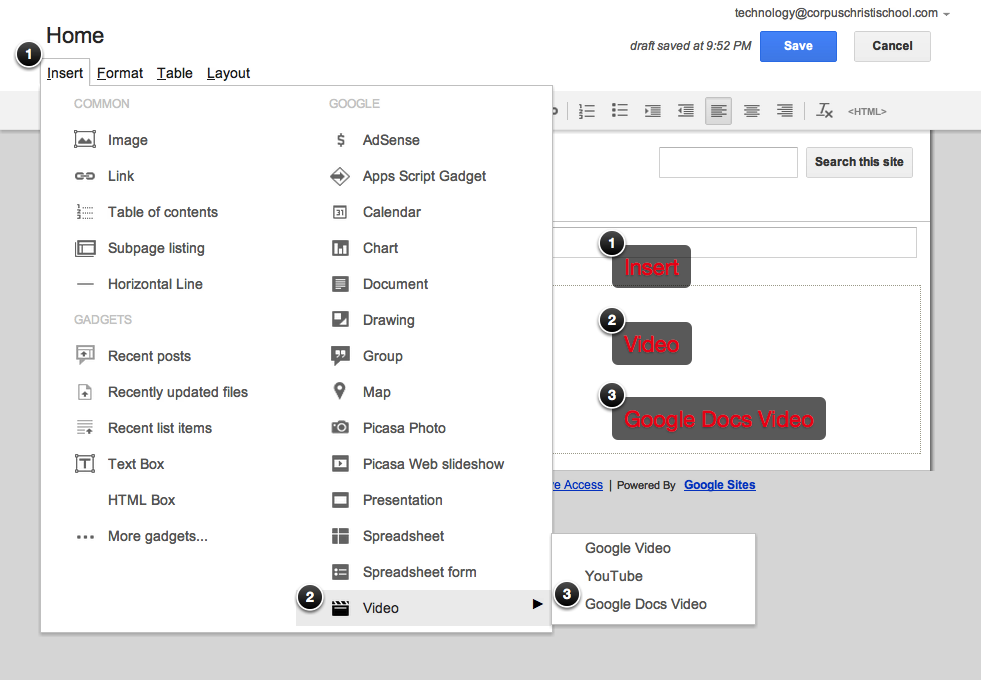Click the Image picture icon
Viewport: 981px width, 680px height.
85,140
